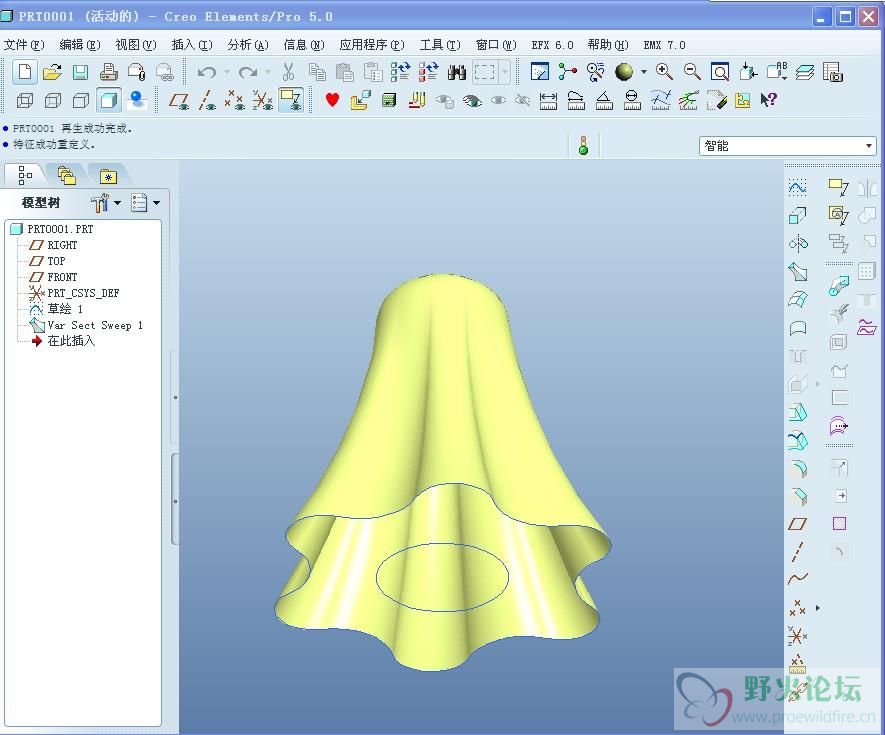Select PRT0001.PRT in model tree
Screen dimensions: 885x735
coord(60,229)
